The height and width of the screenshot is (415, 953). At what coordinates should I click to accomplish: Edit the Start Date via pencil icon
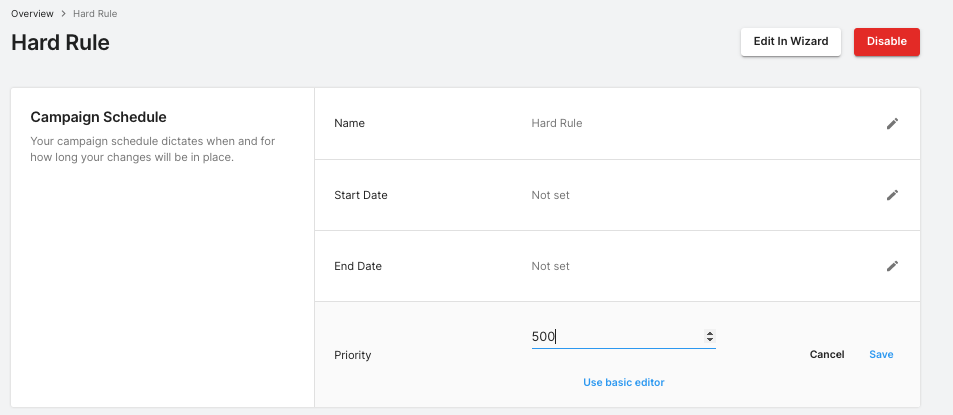coord(892,195)
